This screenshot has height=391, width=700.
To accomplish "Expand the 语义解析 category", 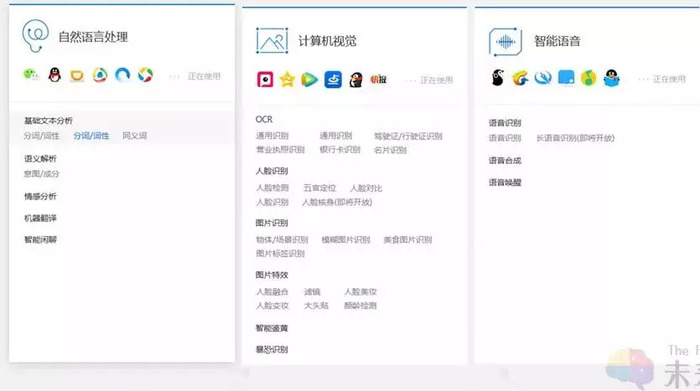I will point(40,158).
